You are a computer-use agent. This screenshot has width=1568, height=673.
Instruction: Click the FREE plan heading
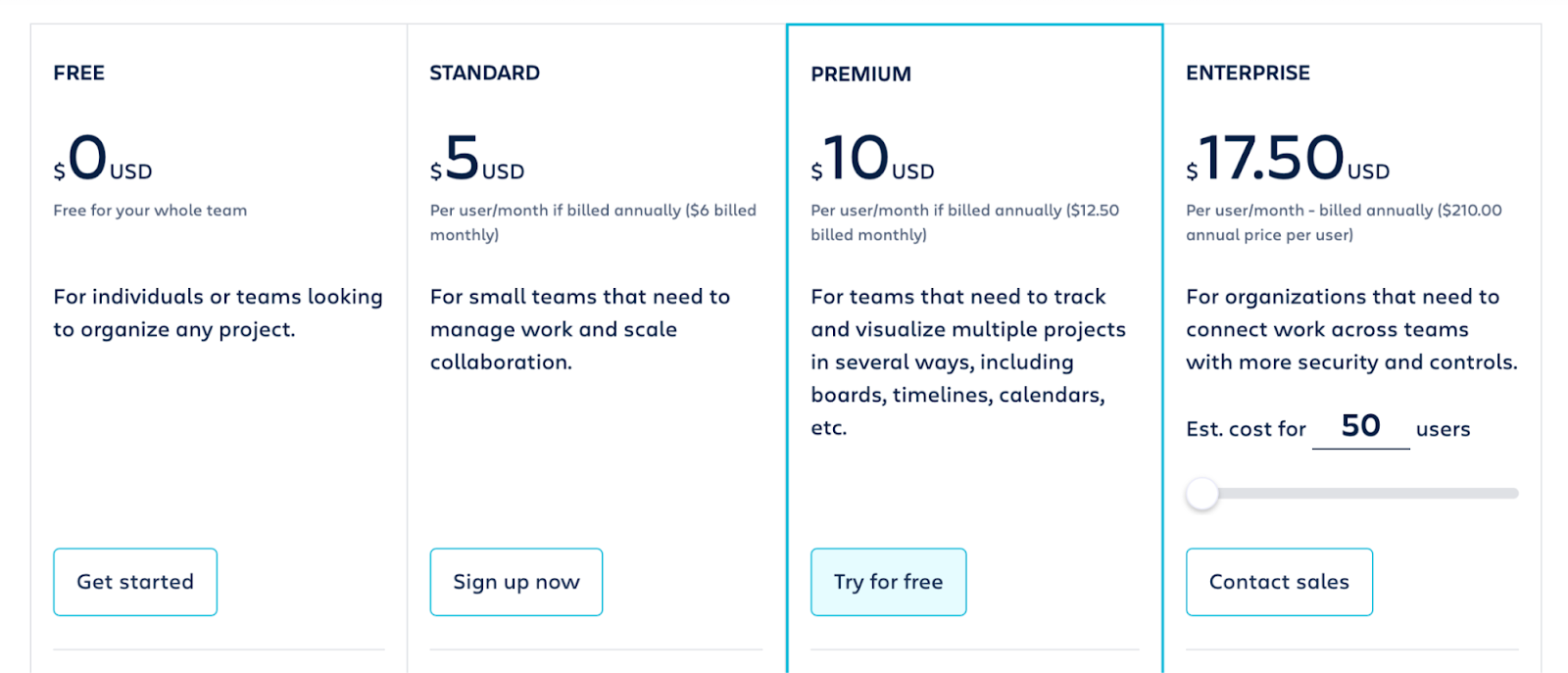coord(79,73)
